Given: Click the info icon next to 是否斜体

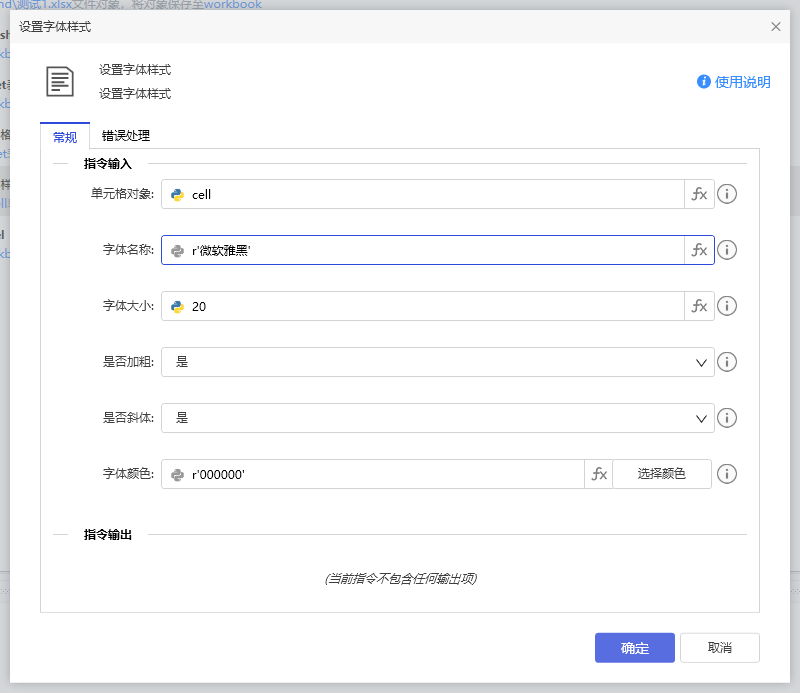Looking at the screenshot, I should coord(727,418).
